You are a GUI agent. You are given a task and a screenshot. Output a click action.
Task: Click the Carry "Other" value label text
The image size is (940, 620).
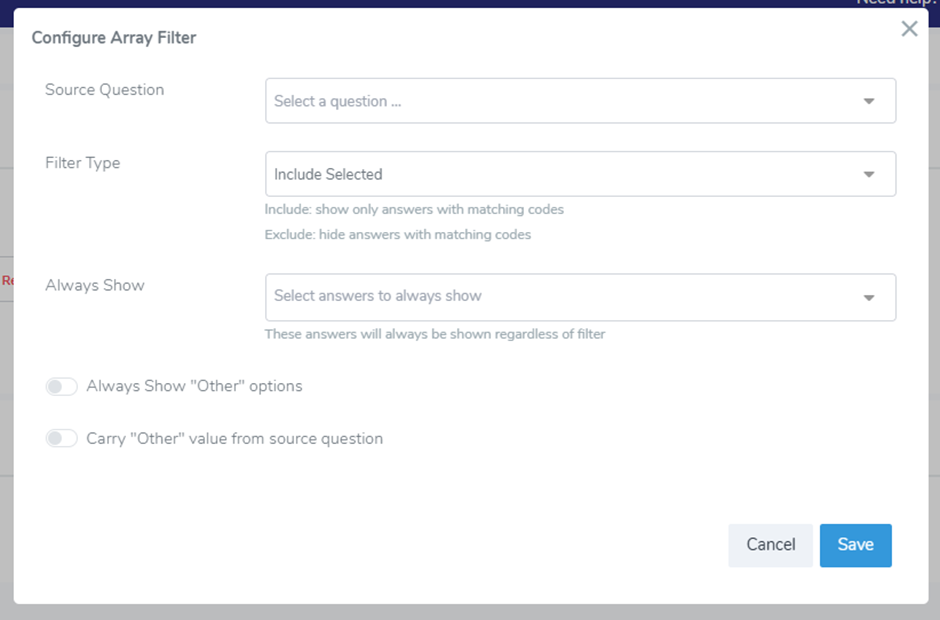point(234,438)
